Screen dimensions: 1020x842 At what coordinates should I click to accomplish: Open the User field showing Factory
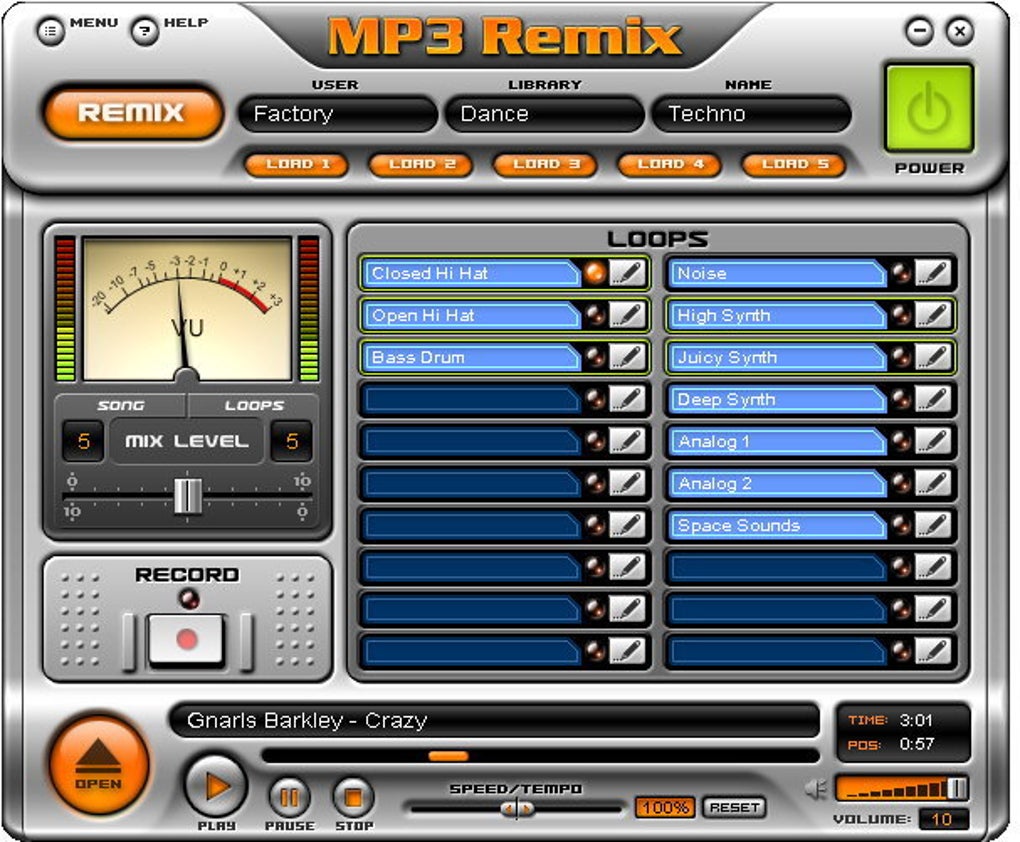coord(337,114)
